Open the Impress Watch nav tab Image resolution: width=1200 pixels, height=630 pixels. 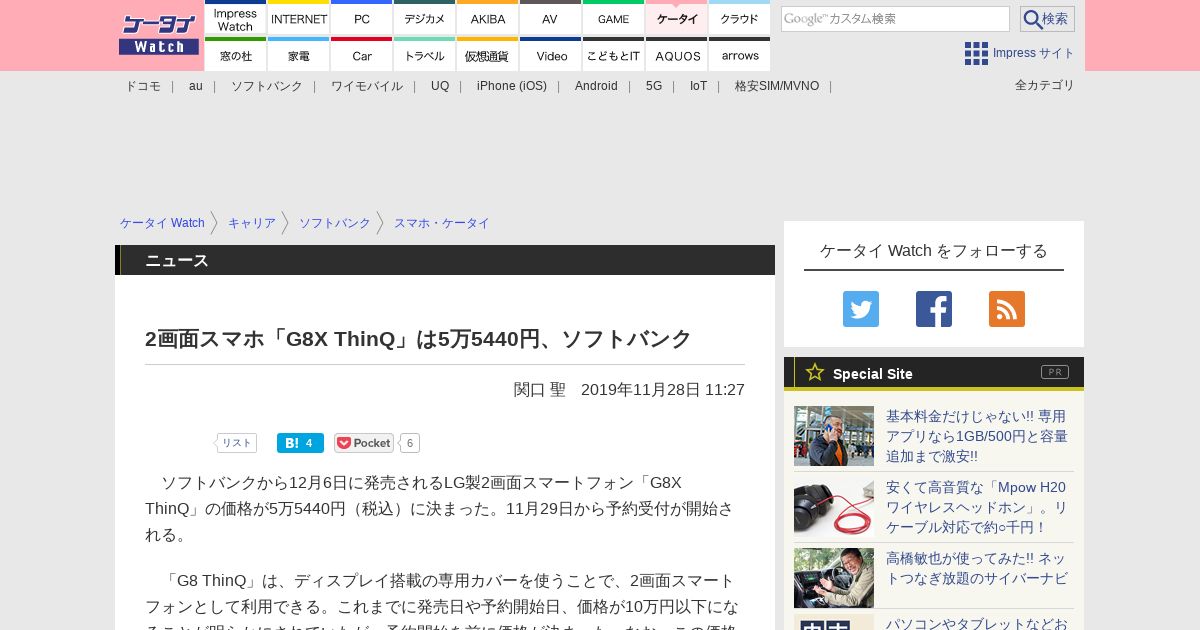(x=236, y=19)
